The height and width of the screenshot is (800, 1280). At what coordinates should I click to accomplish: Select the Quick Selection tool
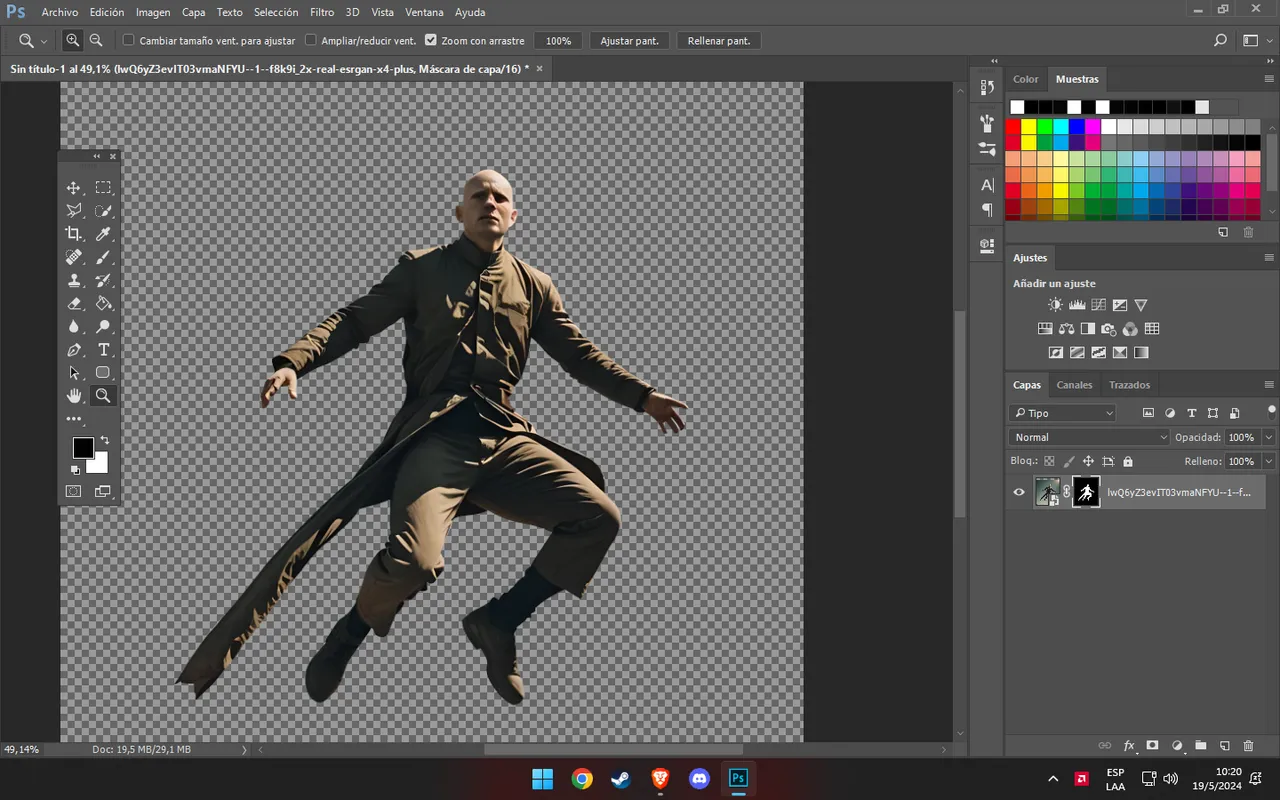coord(103,211)
